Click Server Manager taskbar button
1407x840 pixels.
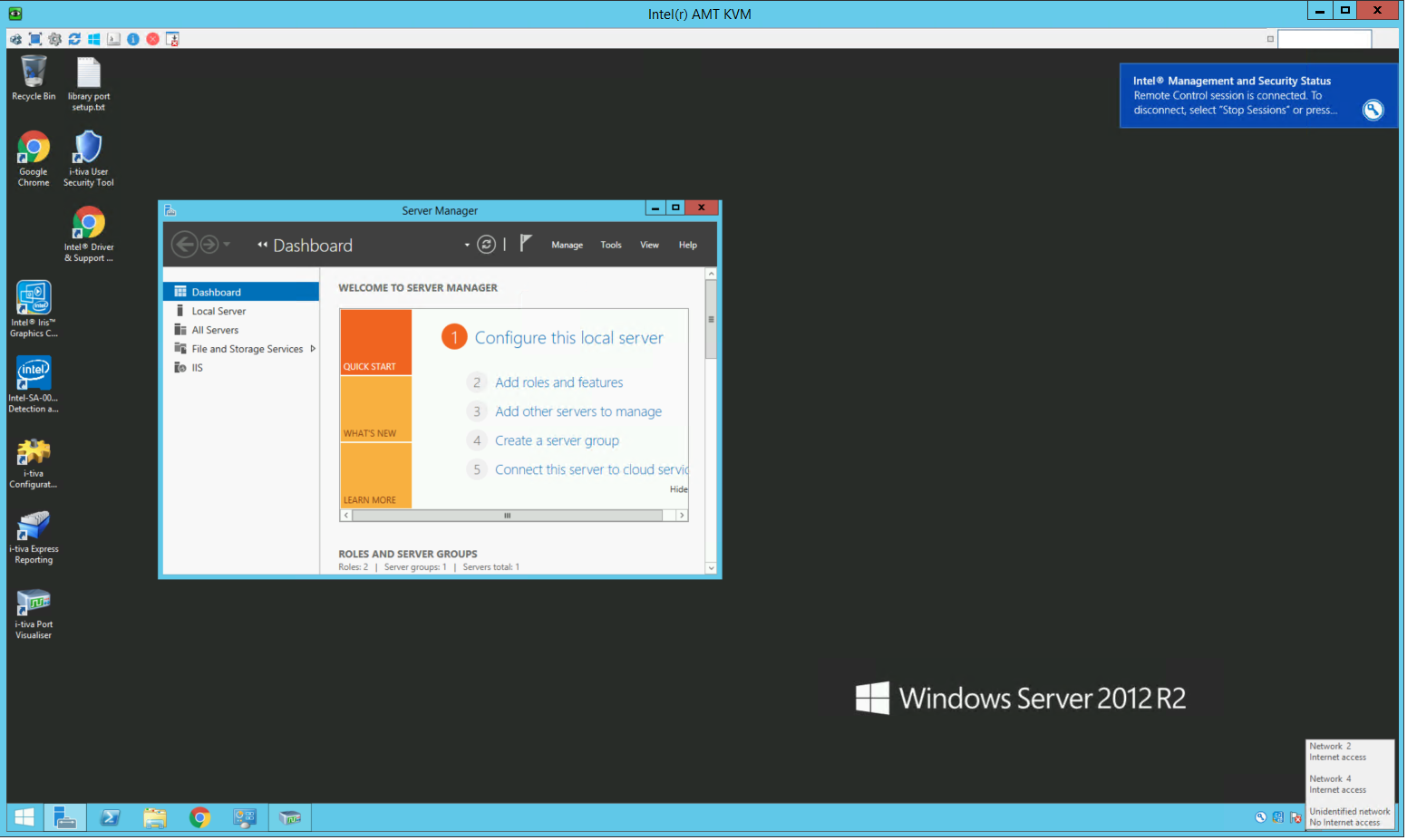64,818
